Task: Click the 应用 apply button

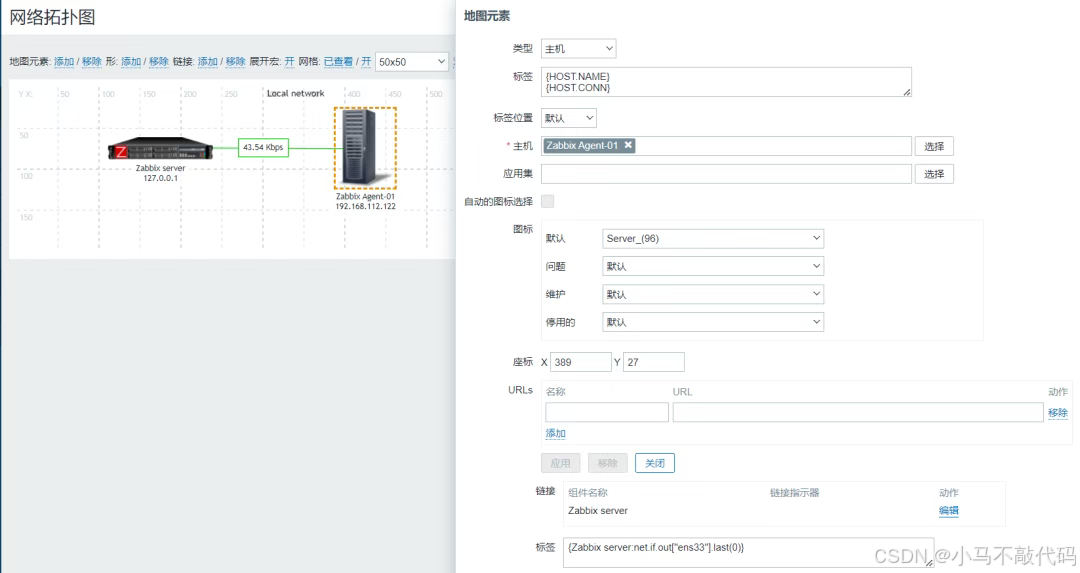Action: pos(561,463)
